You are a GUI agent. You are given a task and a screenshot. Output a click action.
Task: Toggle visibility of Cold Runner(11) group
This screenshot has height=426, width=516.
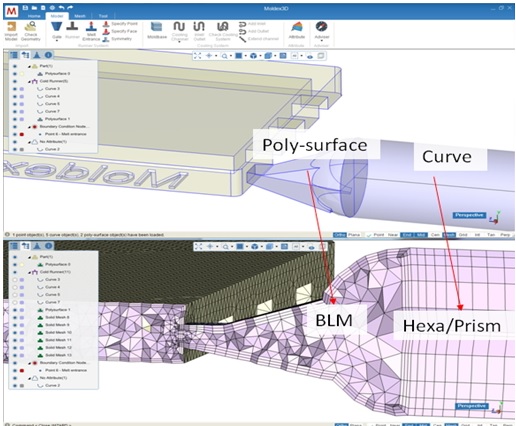[x=15, y=272]
